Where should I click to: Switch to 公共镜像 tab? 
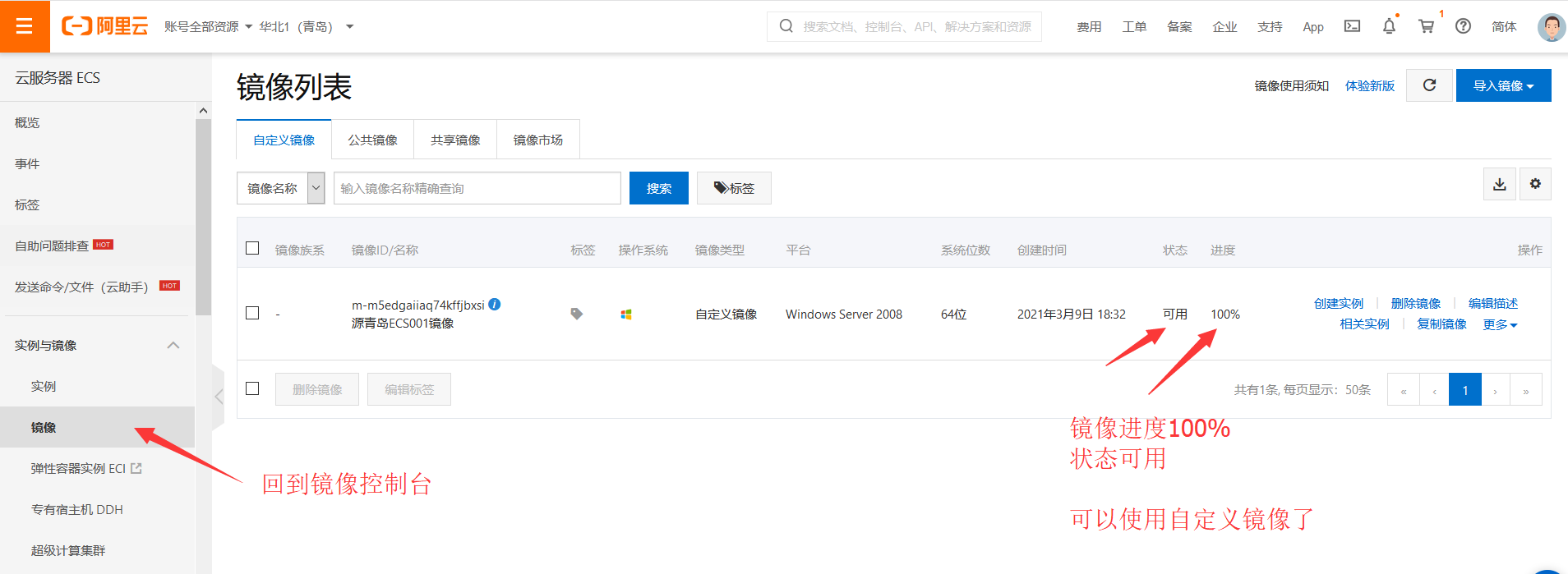(x=372, y=140)
